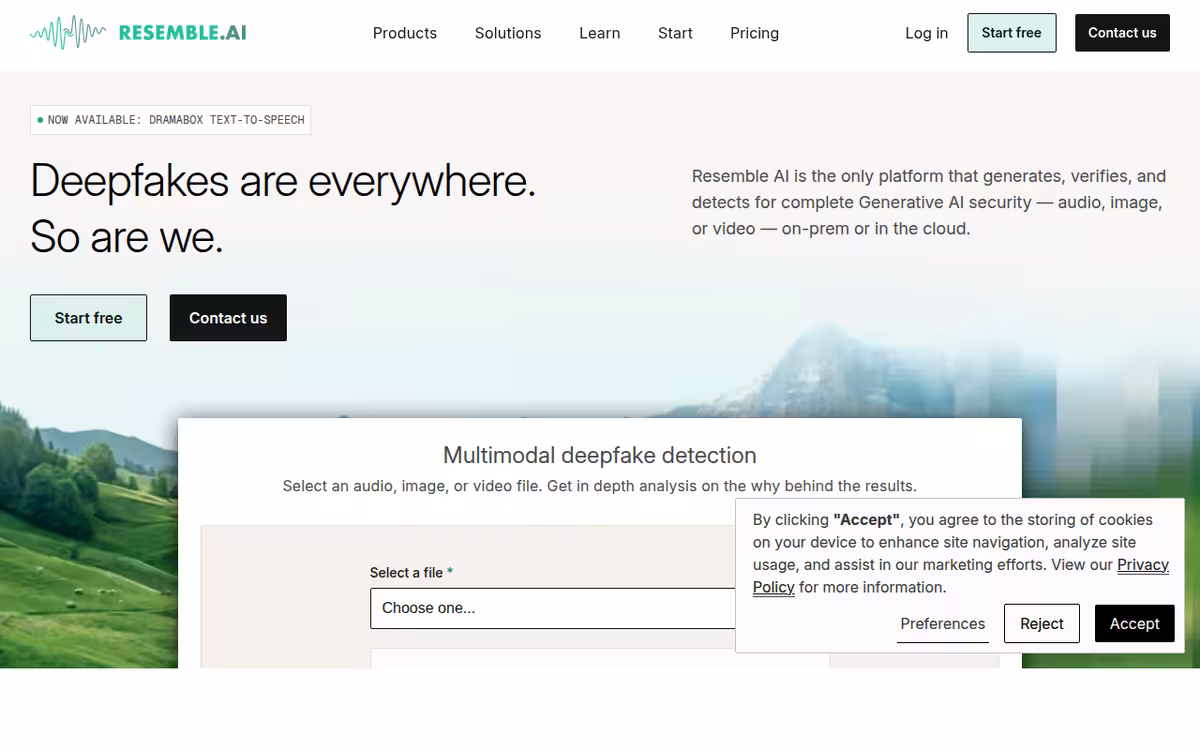Open cookie Preferences
The width and height of the screenshot is (1200, 750).
(943, 624)
